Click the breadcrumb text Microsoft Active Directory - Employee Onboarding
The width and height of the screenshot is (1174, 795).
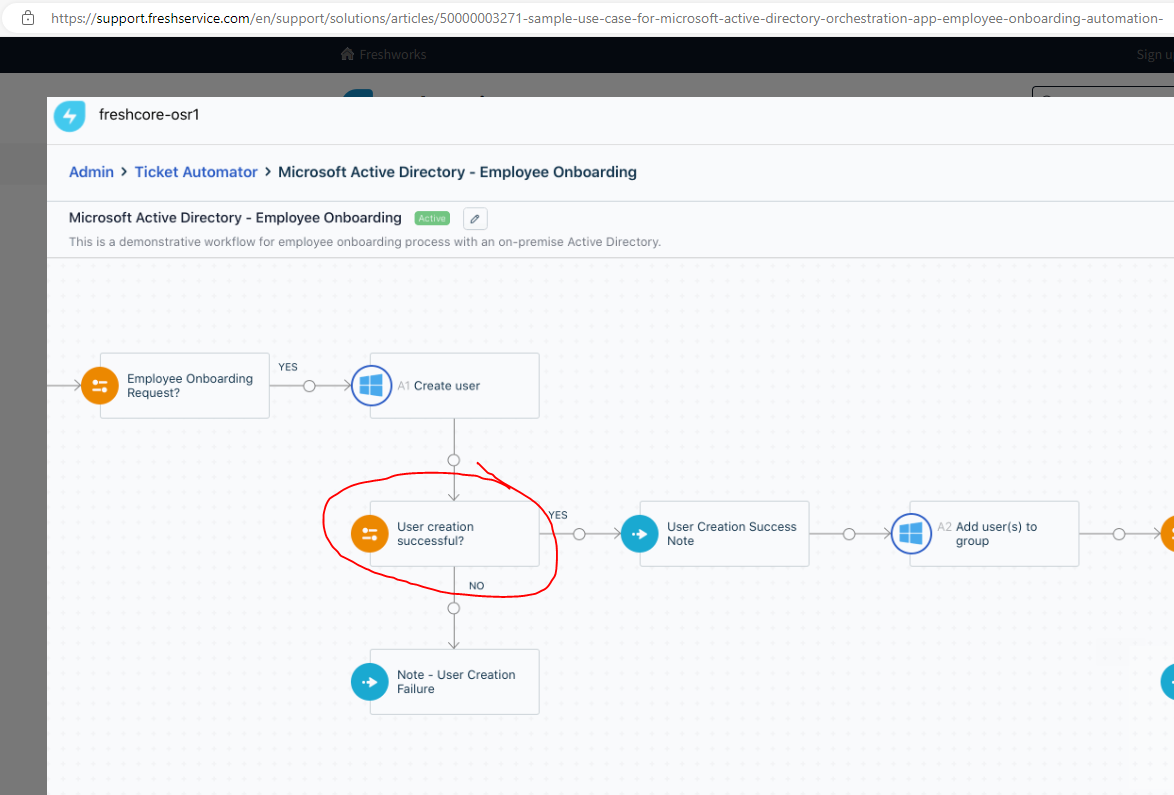[x=457, y=172]
